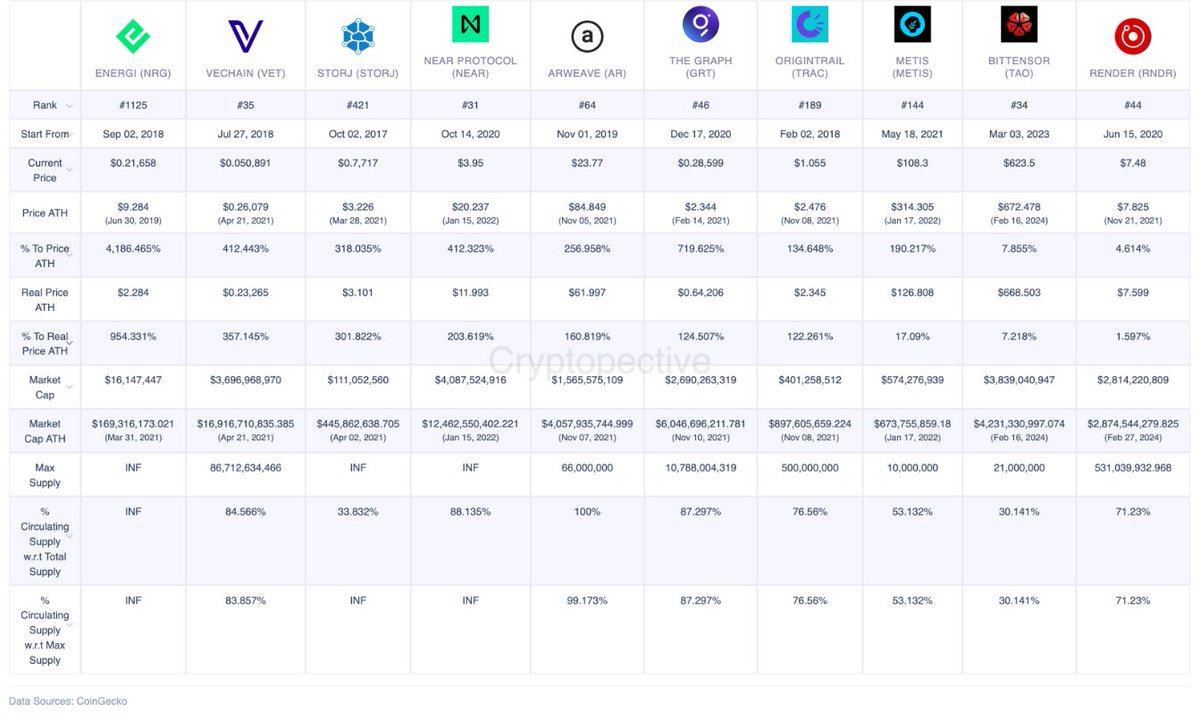Click Storj rank cell '#421'

(x=357, y=105)
